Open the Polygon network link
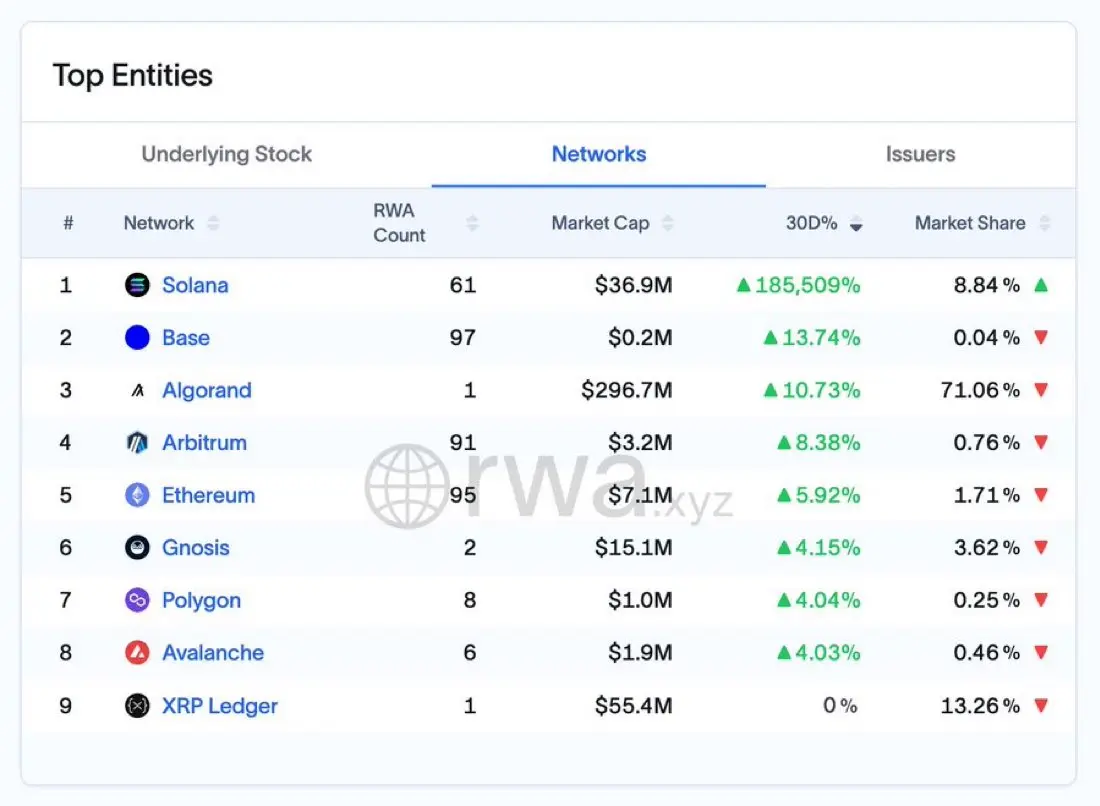The image size is (1100, 806). click(201, 600)
